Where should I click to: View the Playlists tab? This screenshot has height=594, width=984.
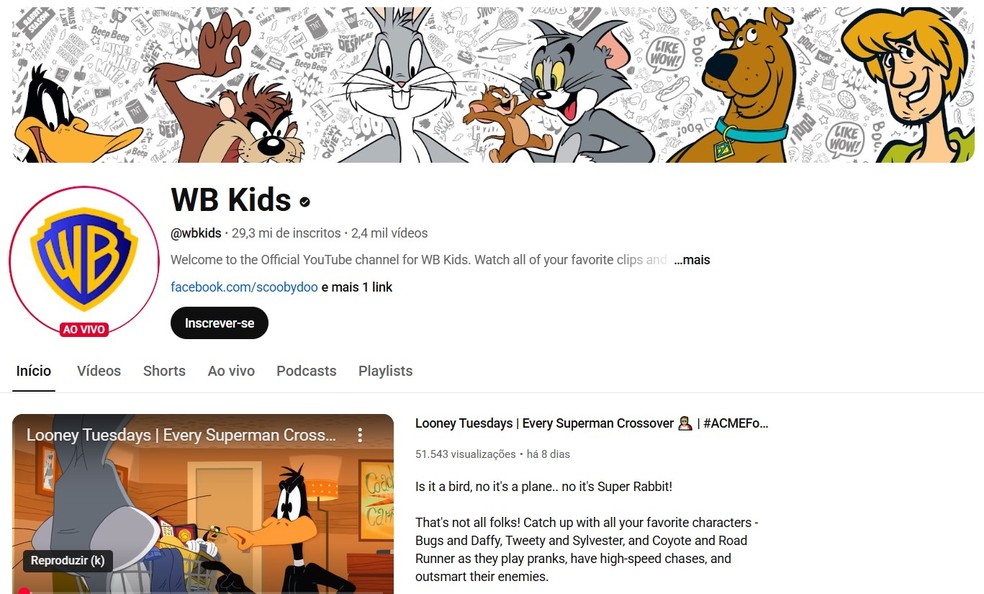point(385,371)
